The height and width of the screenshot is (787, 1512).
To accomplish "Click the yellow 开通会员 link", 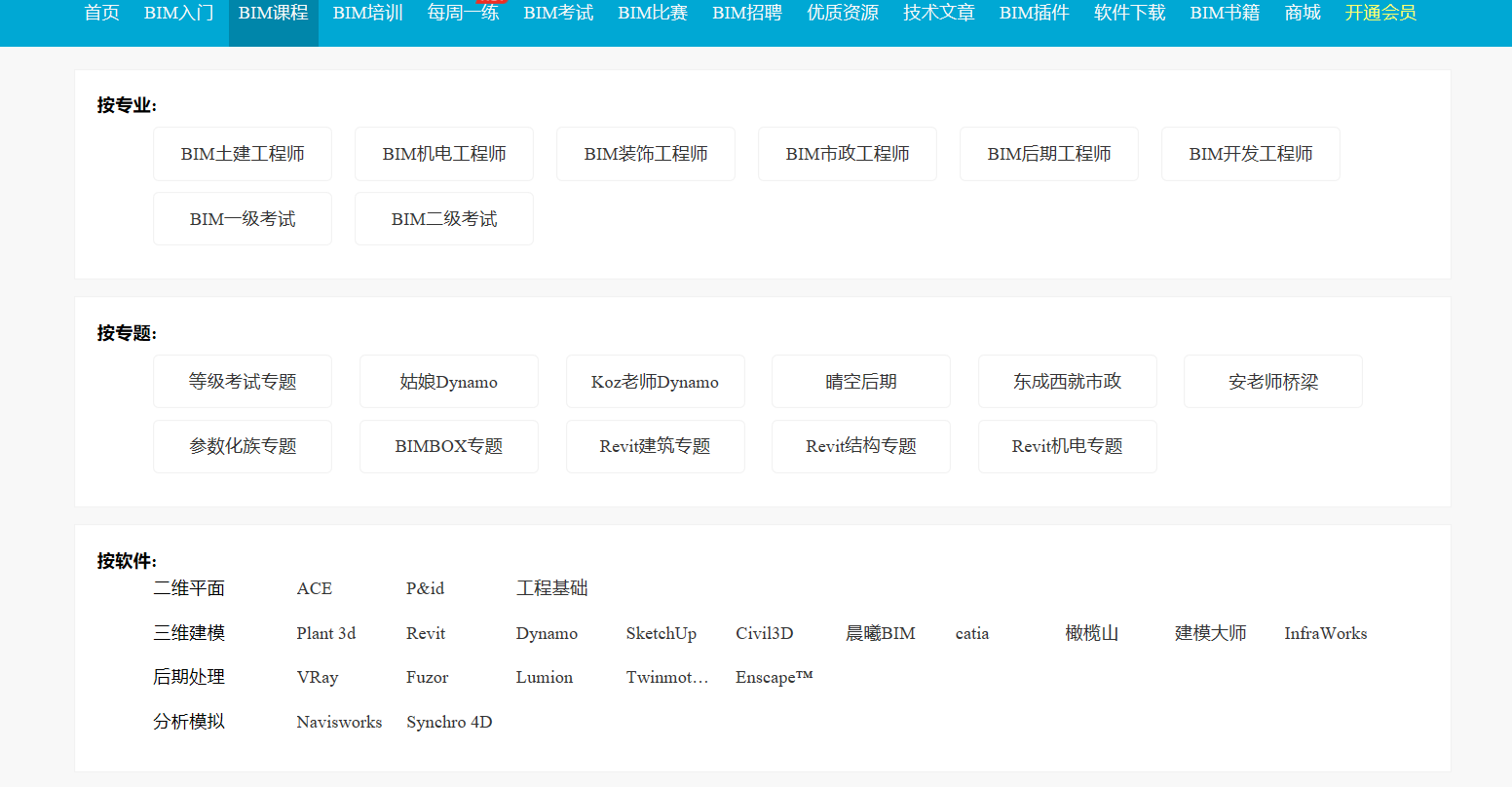I will click(x=1380, y=14).
